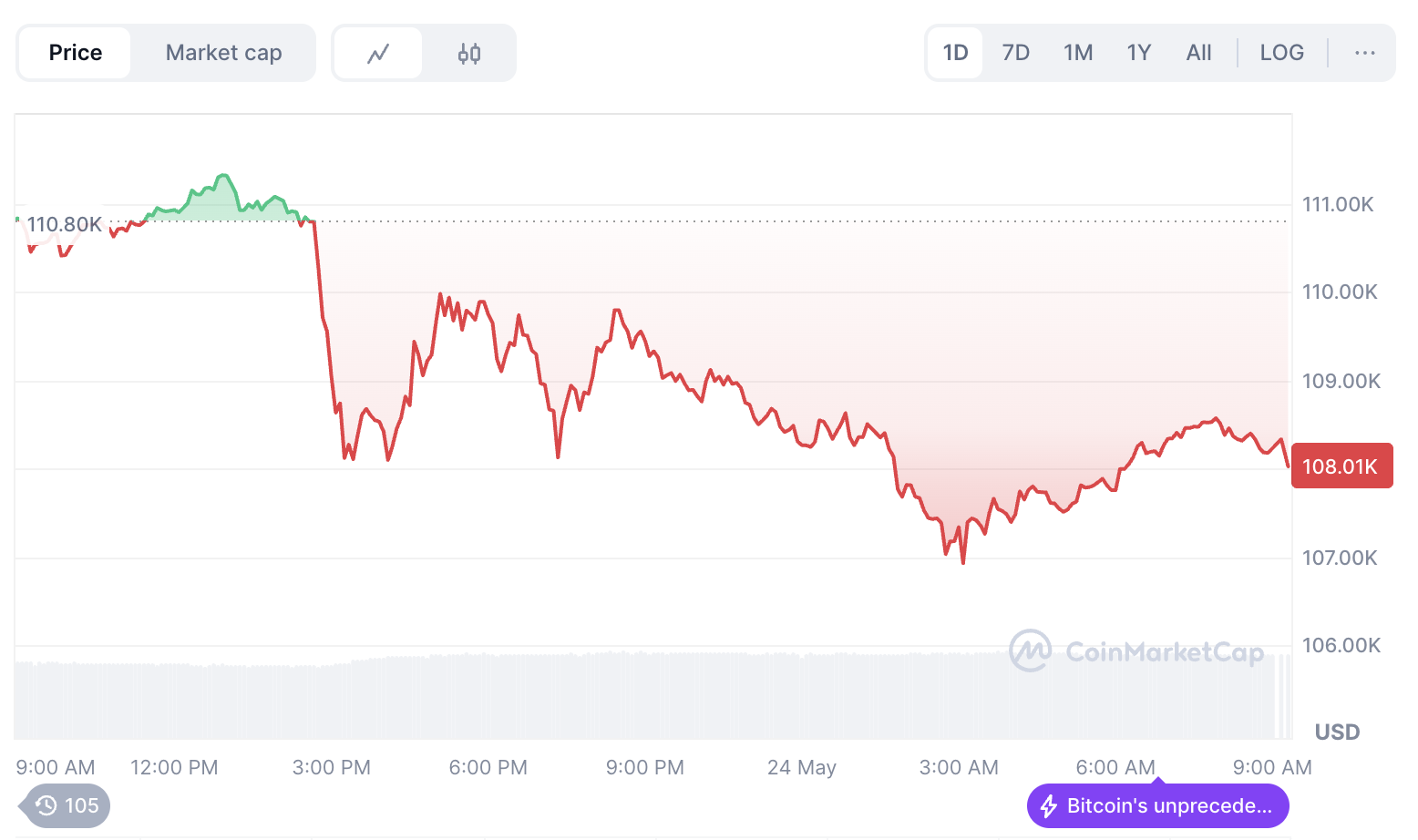Switch to 1M time range
Image resolution: width=1418 pixels, height=840 pixels.
pos(1078,53)
